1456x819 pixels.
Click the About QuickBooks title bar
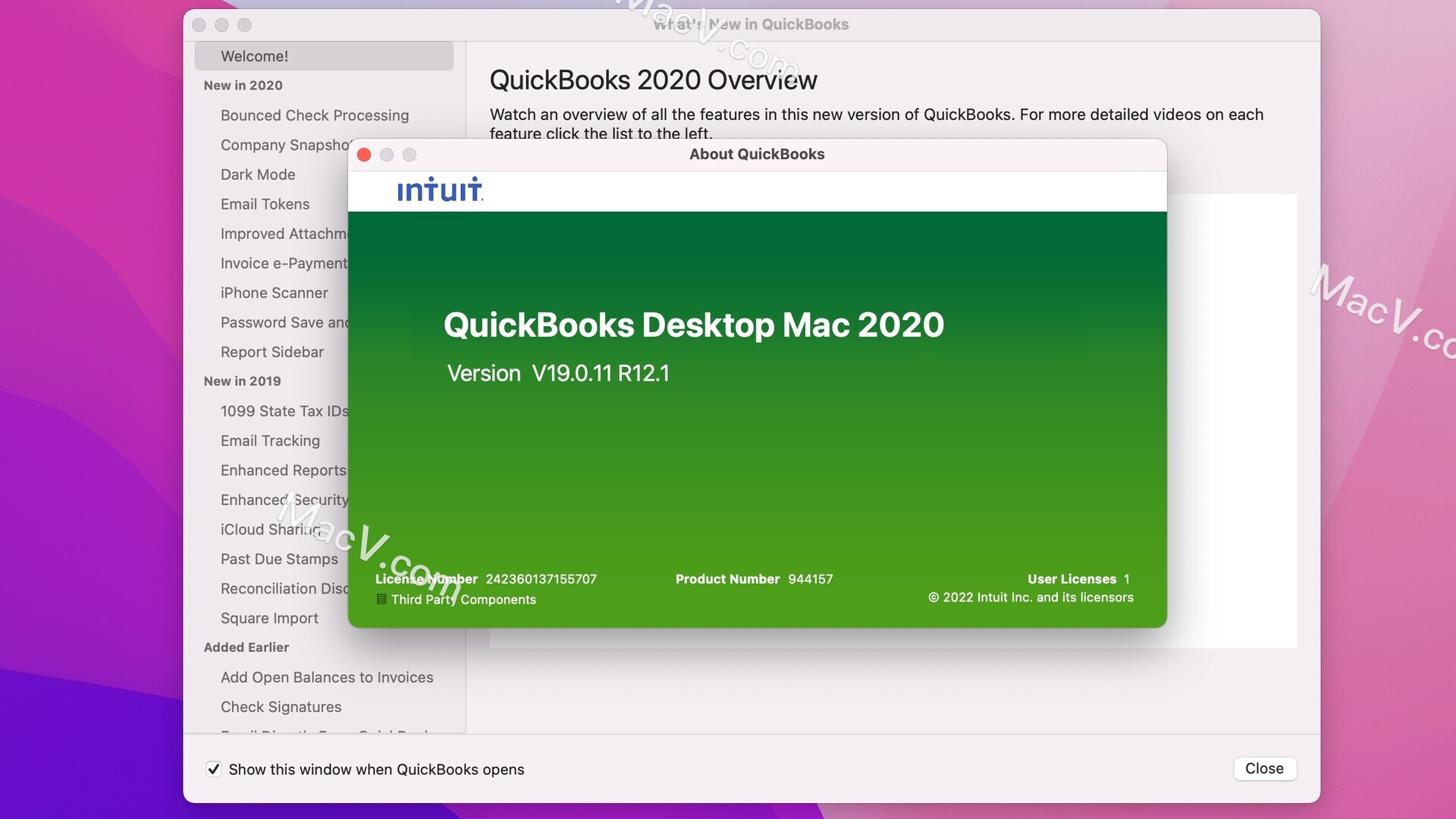[x=757, y=154]
